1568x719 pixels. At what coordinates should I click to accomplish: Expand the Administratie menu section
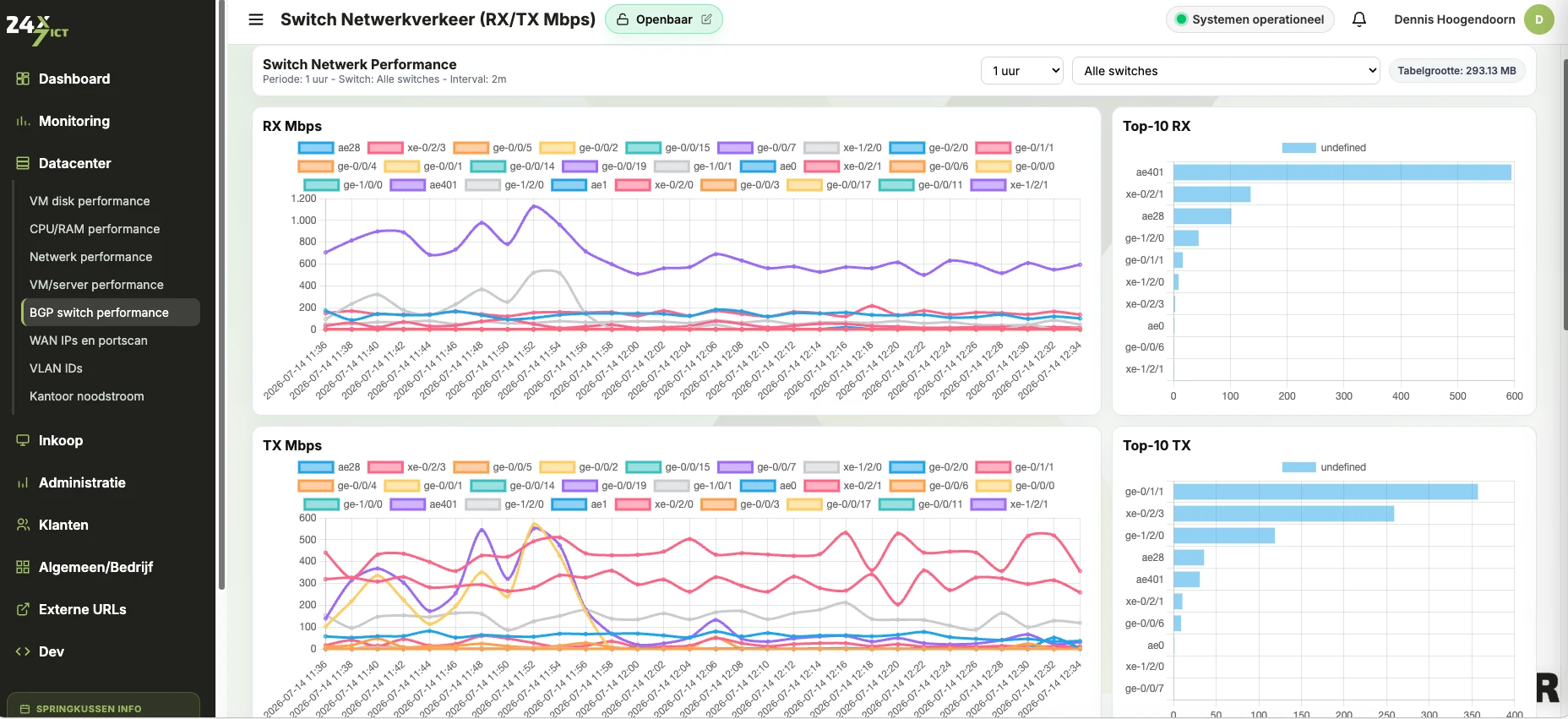(x=82, y=482)
